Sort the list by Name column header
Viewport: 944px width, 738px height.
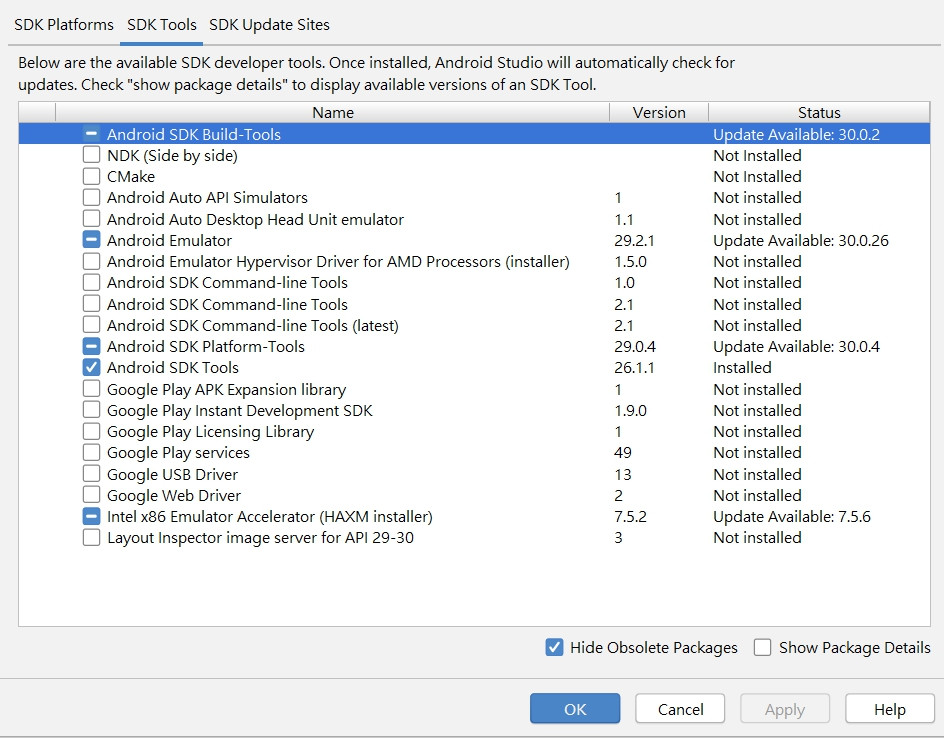[x=333, y=113]
